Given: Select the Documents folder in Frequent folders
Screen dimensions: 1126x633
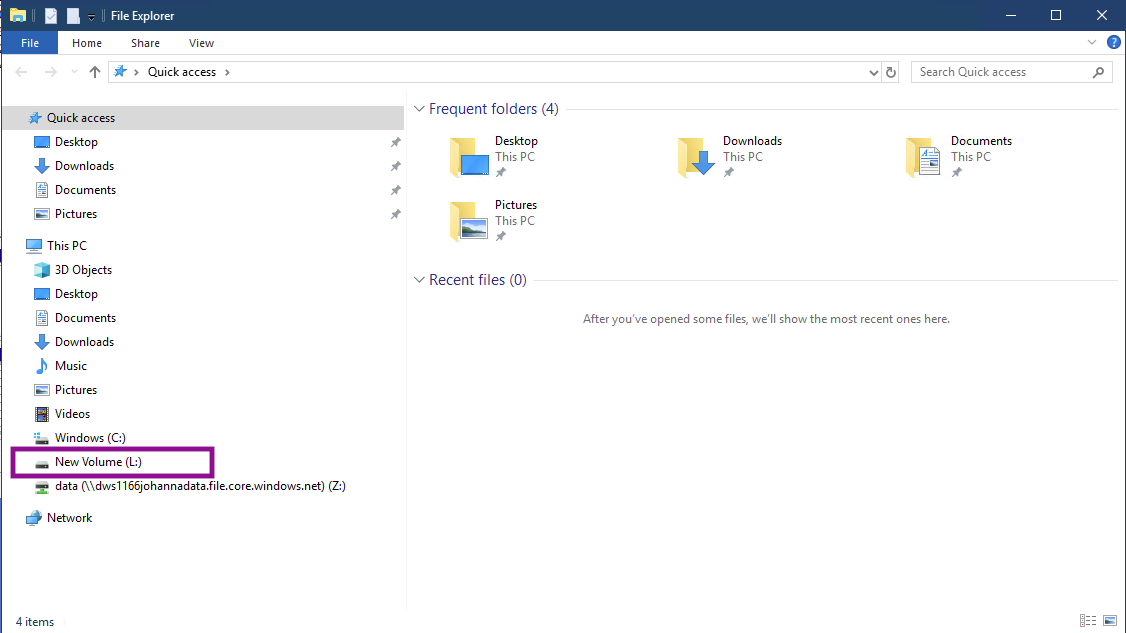Looking at the screenshot, I should [959, 157].
